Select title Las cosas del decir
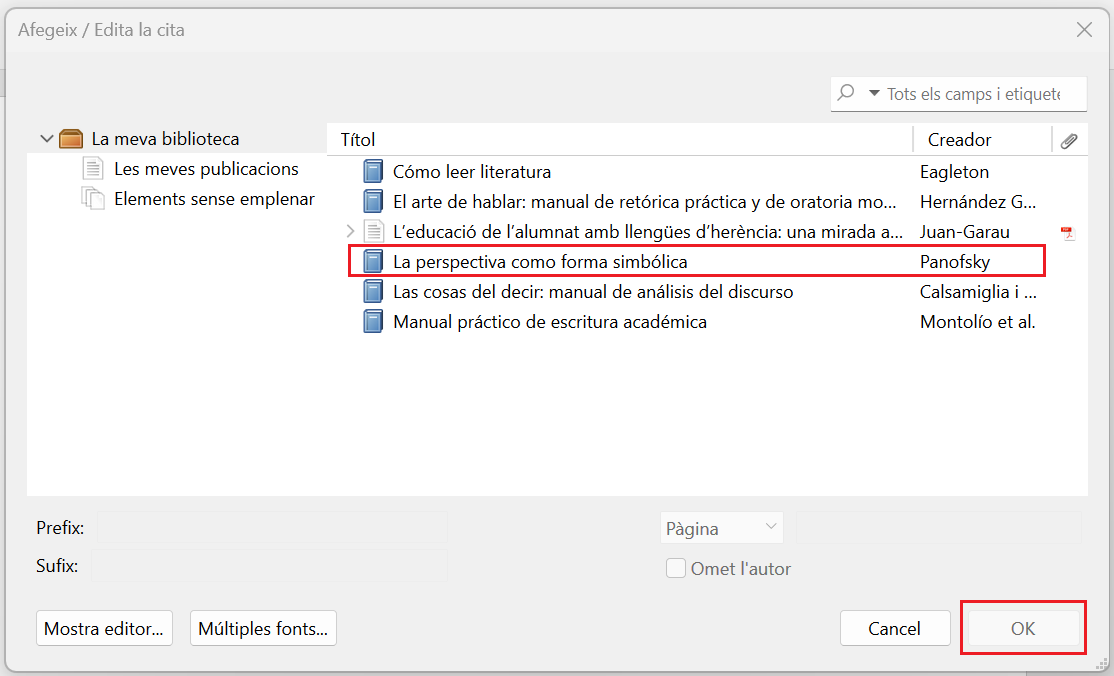 pos(593,291)
